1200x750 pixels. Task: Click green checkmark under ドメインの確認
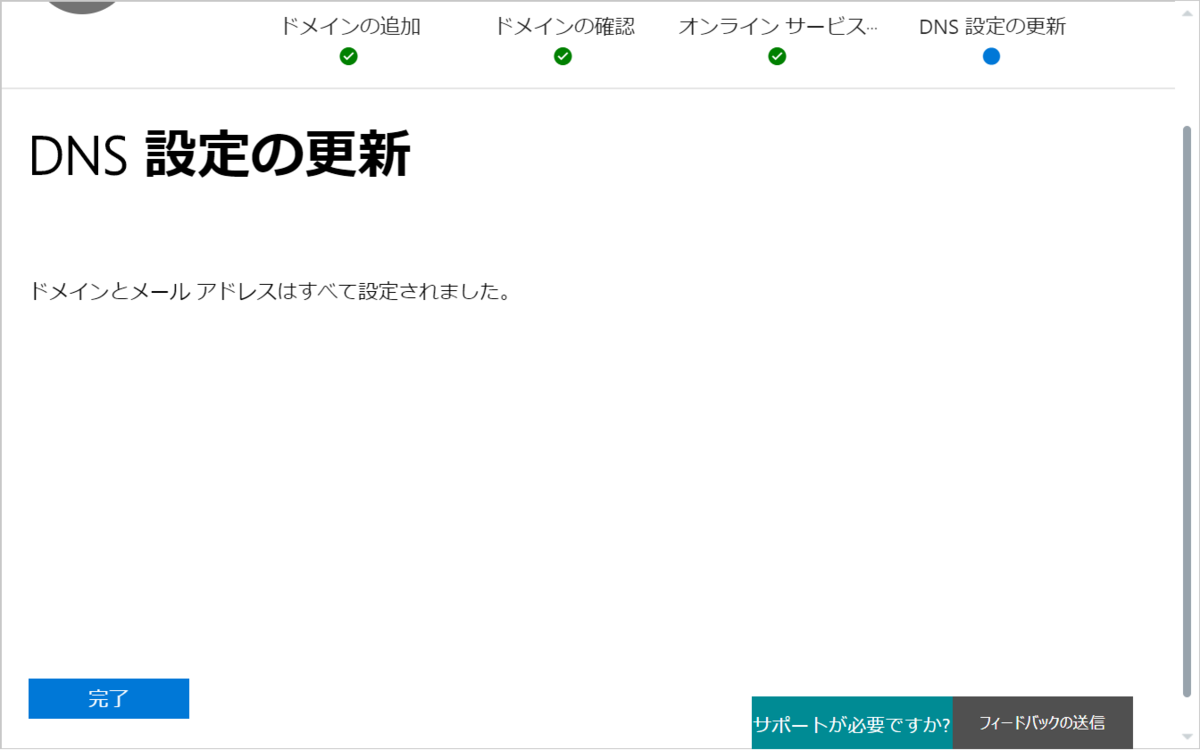coord(562,56)
